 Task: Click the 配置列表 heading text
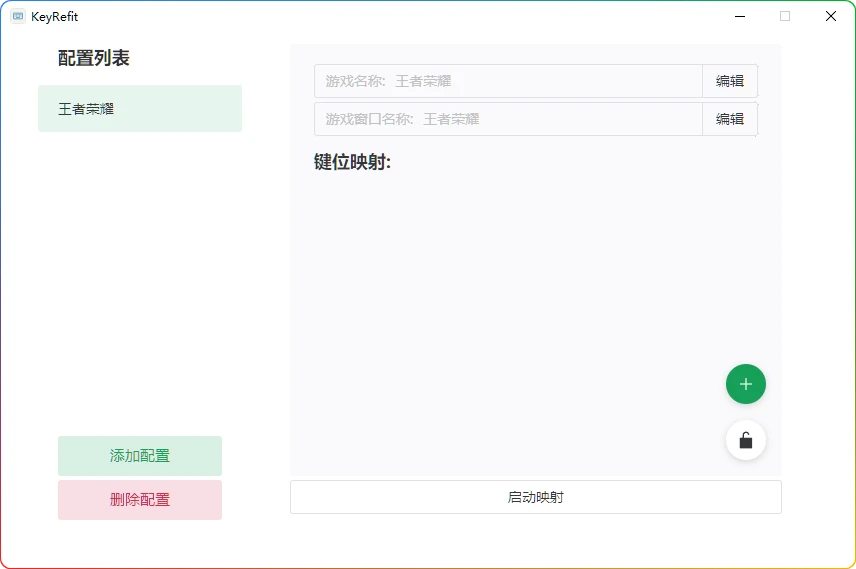point(94,58)
